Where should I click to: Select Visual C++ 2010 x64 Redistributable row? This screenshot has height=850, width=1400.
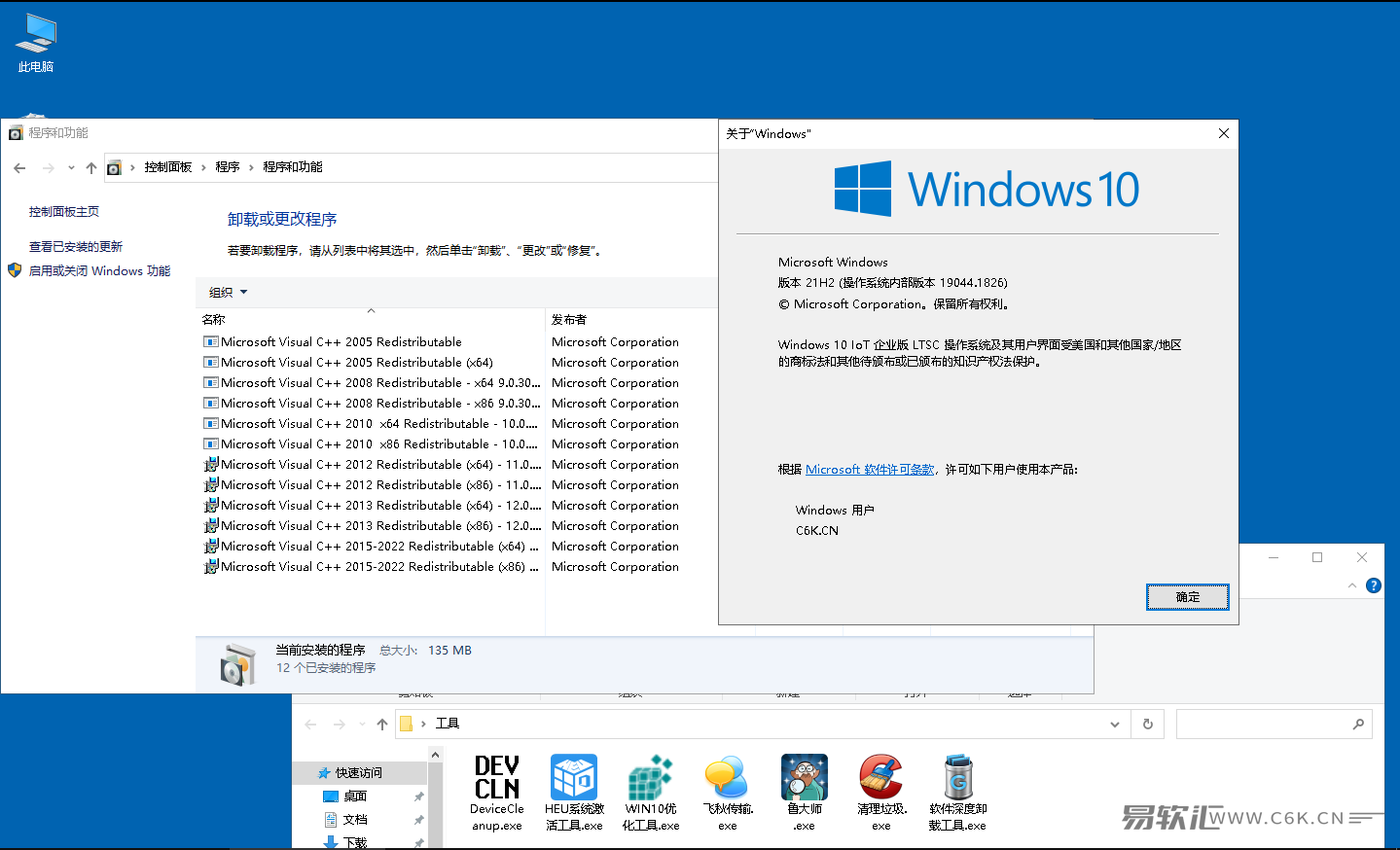point(372,424)
